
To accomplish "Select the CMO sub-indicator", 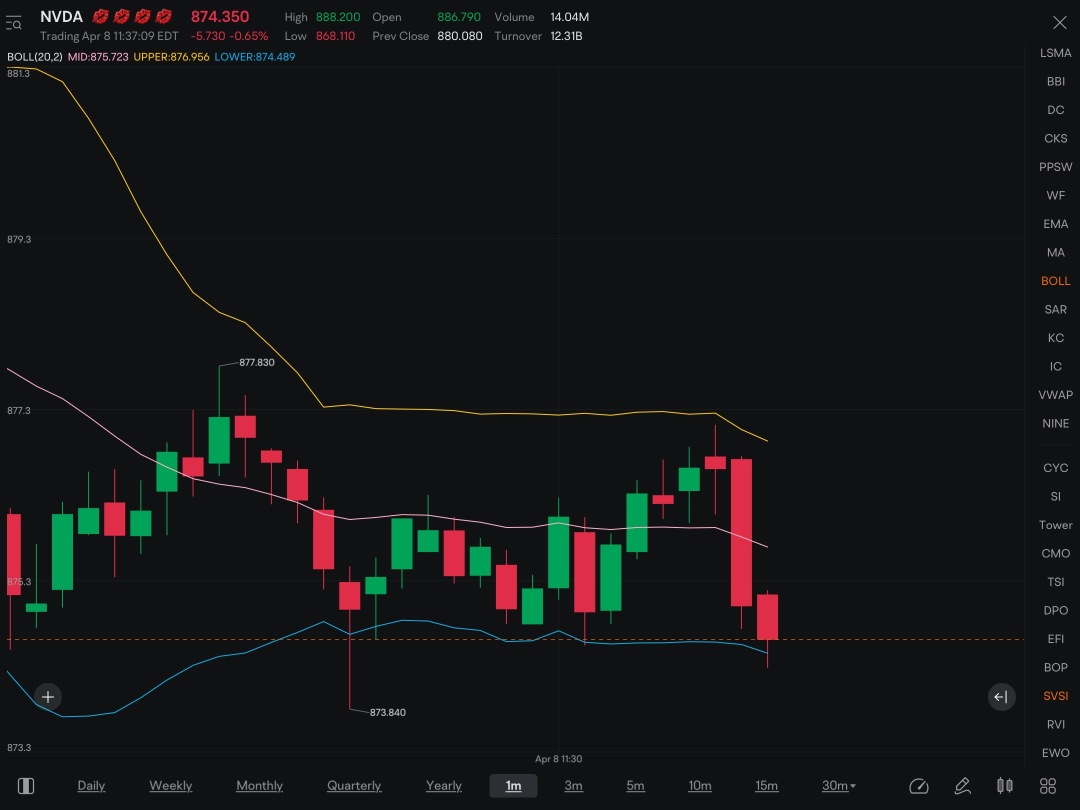I will 1055,554.
